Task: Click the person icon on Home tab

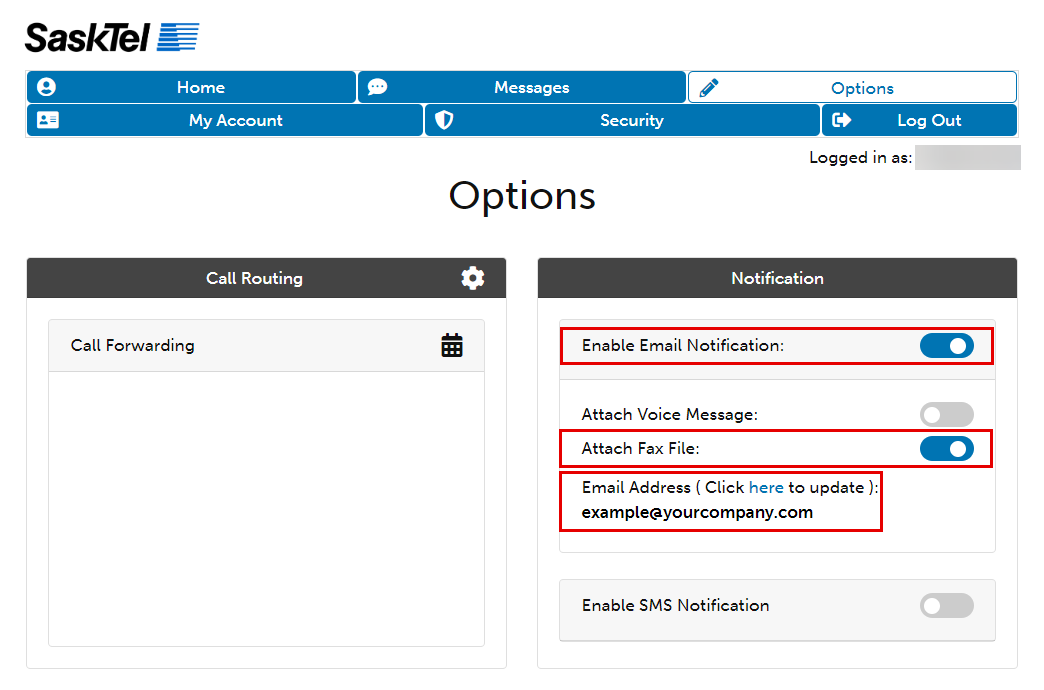Action: [46, 87]
